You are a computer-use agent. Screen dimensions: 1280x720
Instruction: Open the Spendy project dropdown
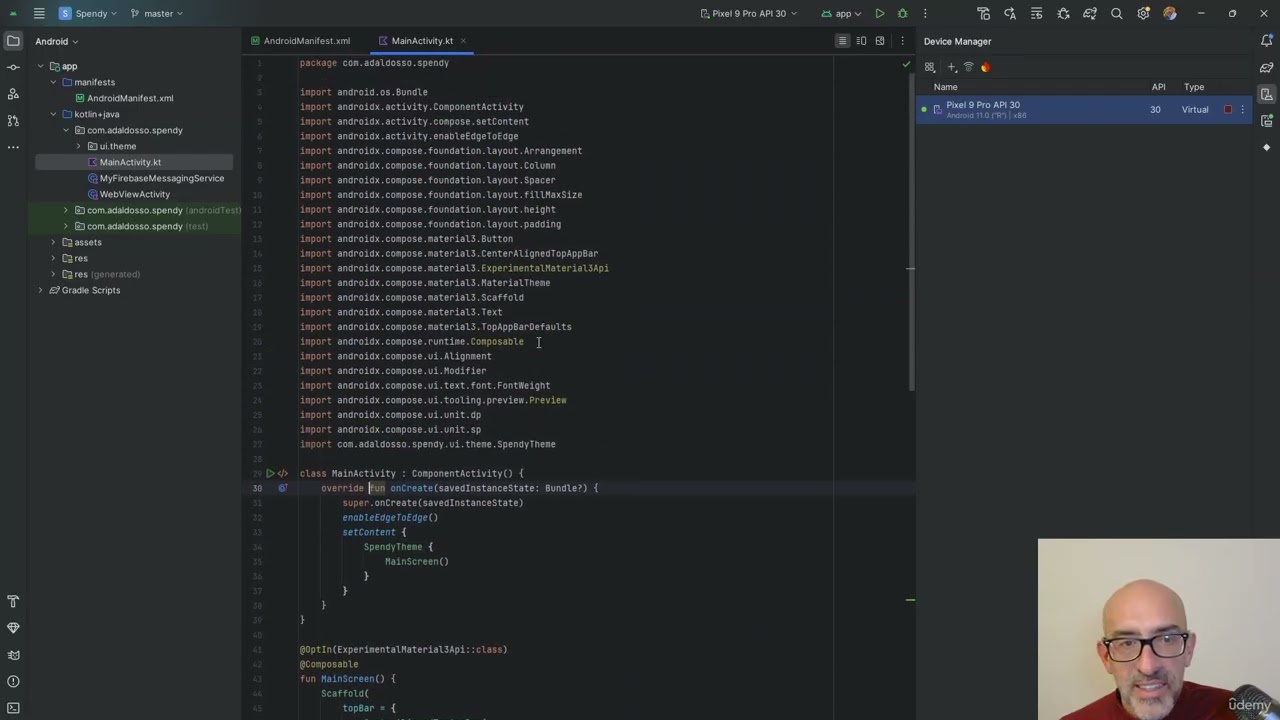pos(88,13)
